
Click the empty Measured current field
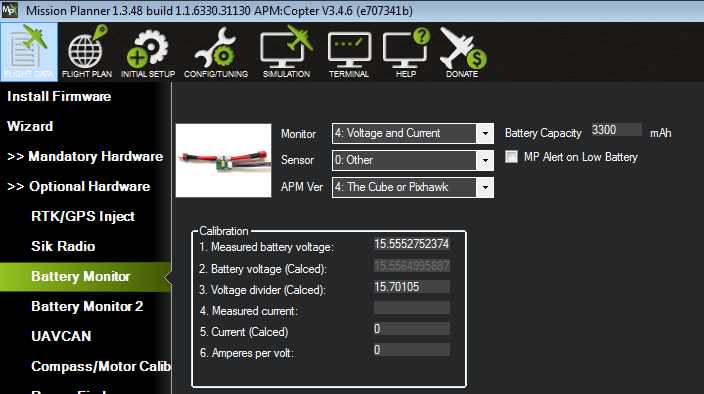tap(412, 308)
